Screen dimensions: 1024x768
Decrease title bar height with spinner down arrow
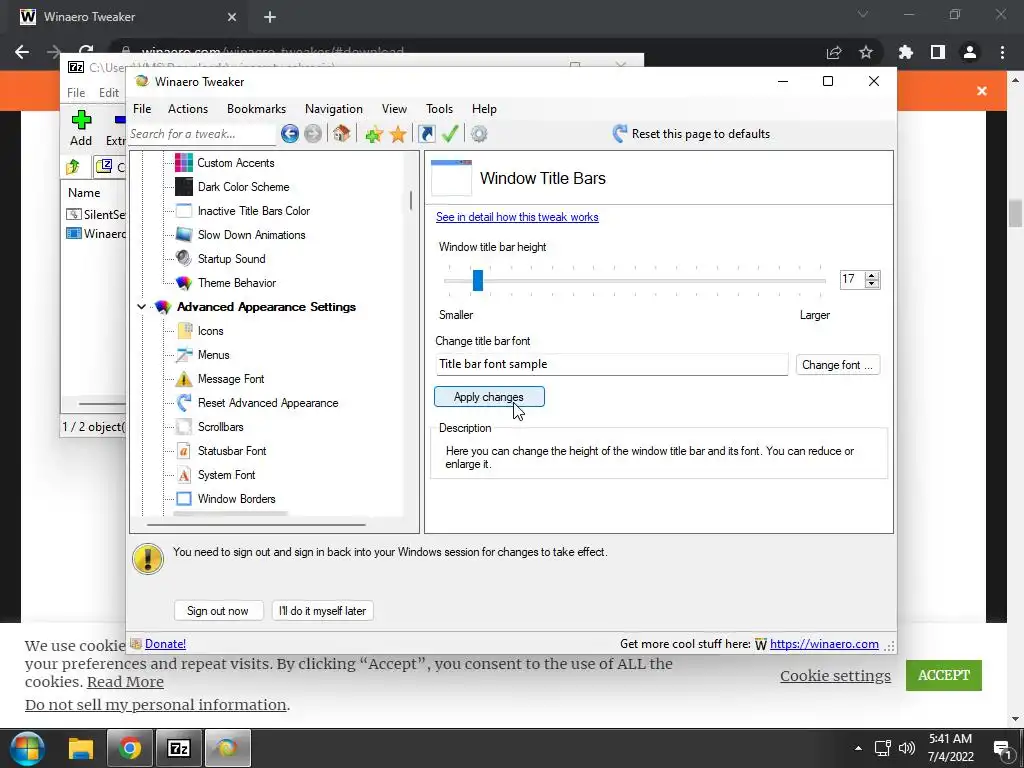872,284
